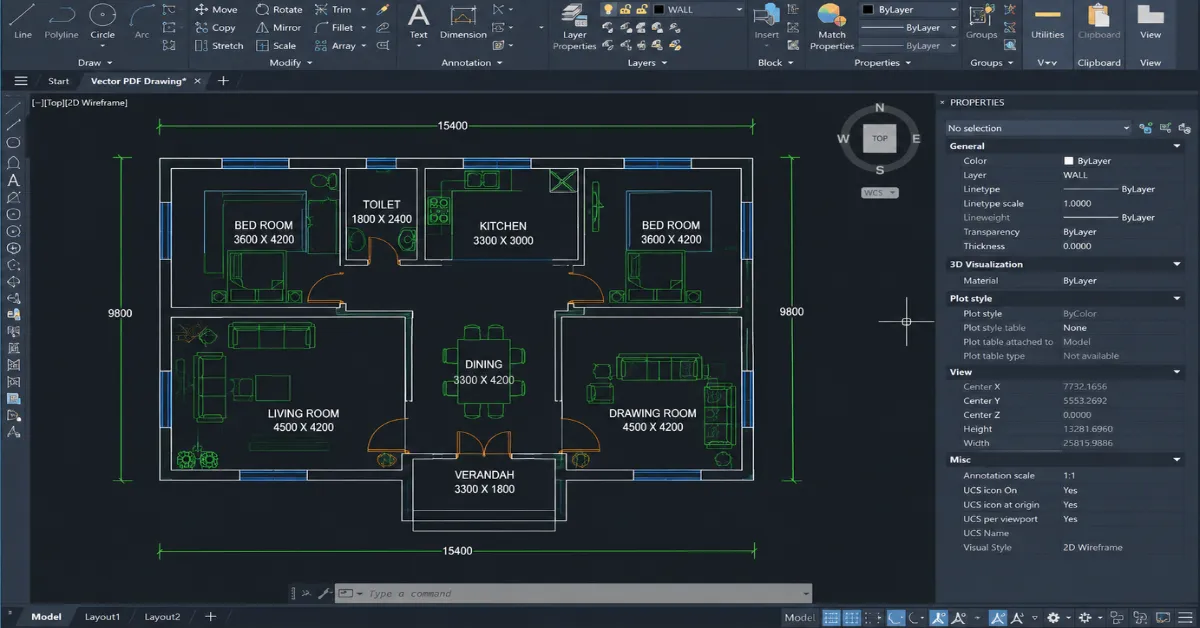Viewport: 1200px width, 628px height.
Task: Click the Fillet tool
Action: [x=334, y=28]
